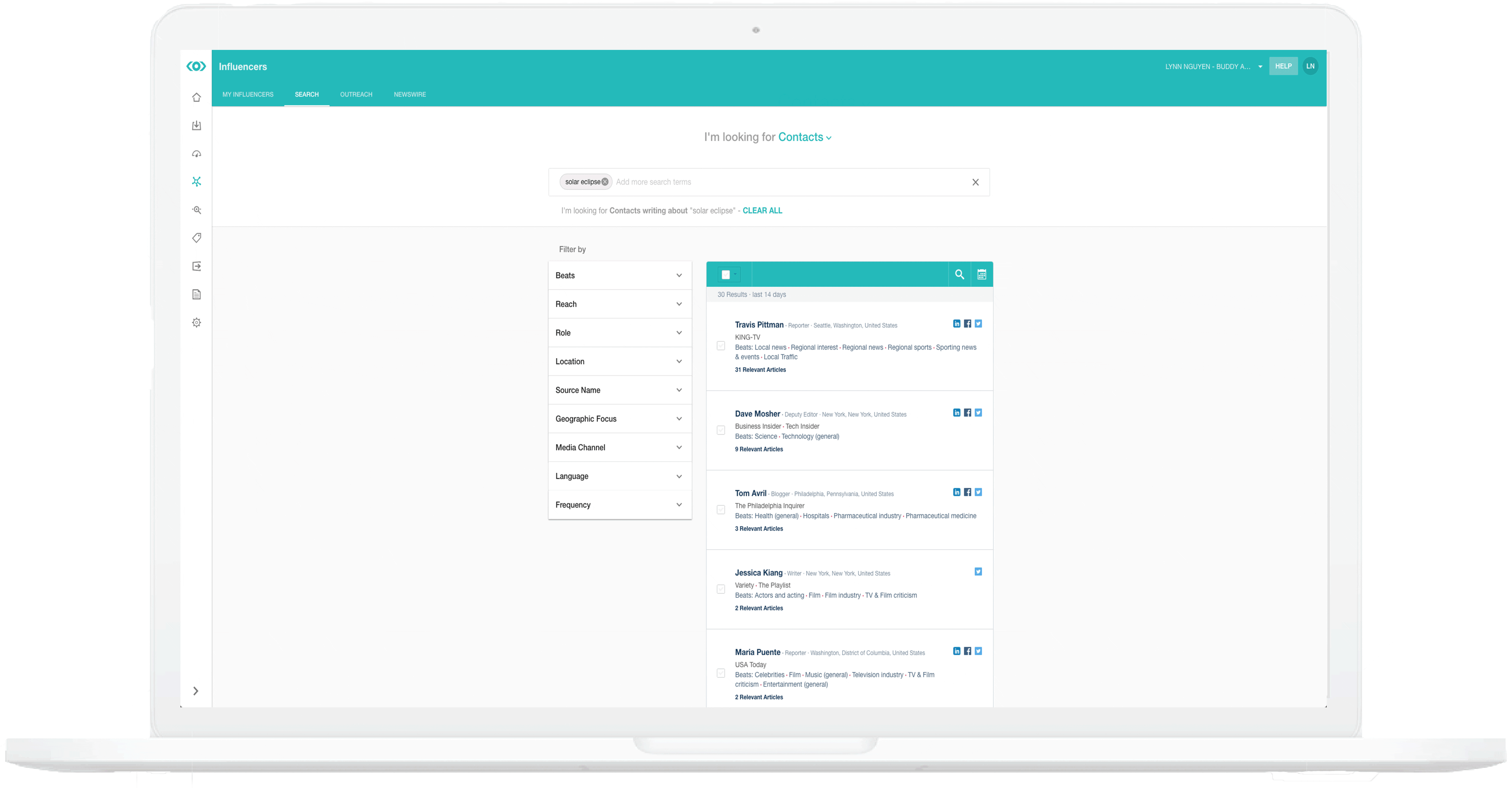Screen dimensions: 1512x788
Task: Expand the Frequency filter
Action: click(620, 505)
